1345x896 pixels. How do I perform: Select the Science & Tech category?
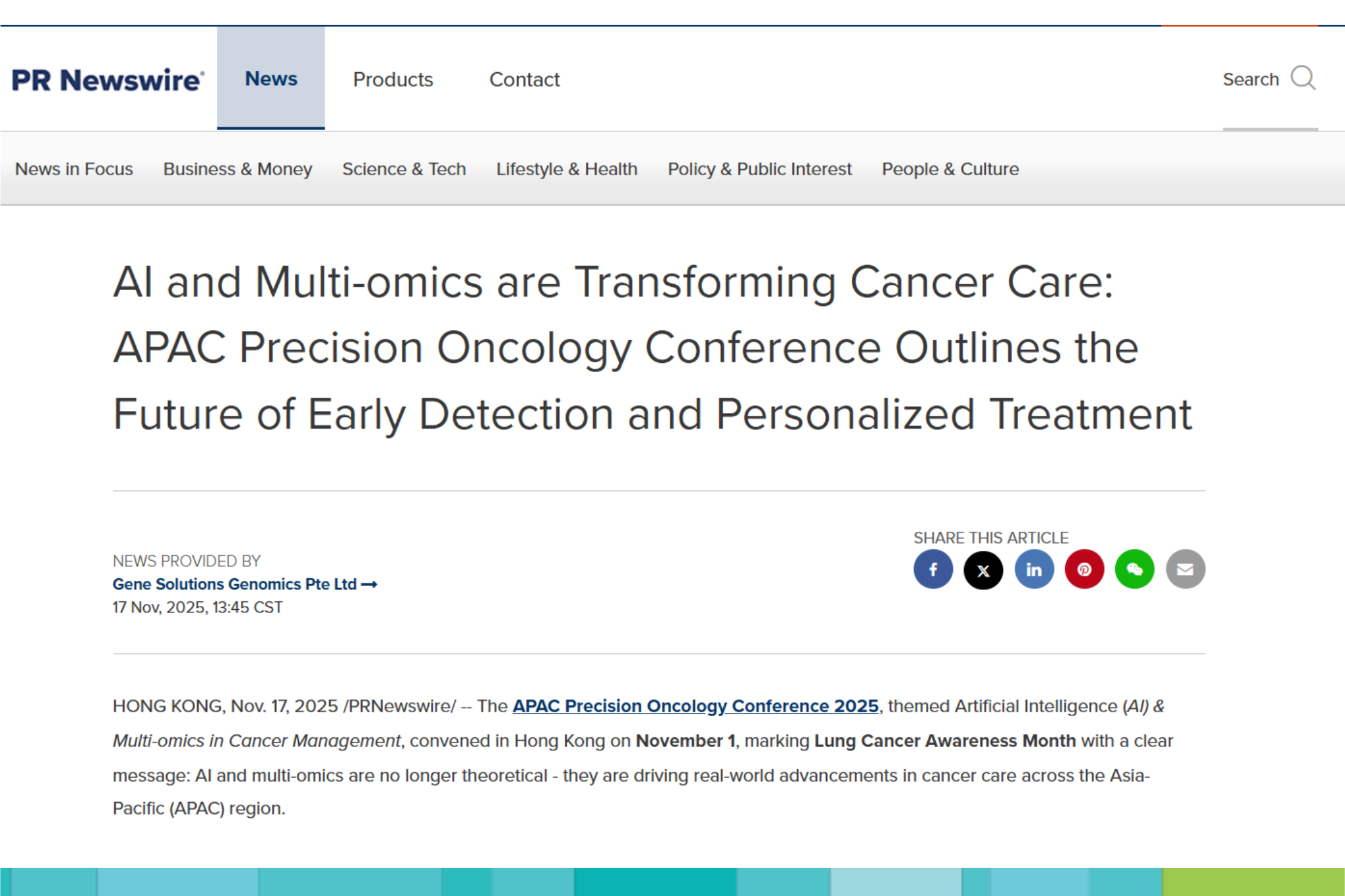coord(404,169)
